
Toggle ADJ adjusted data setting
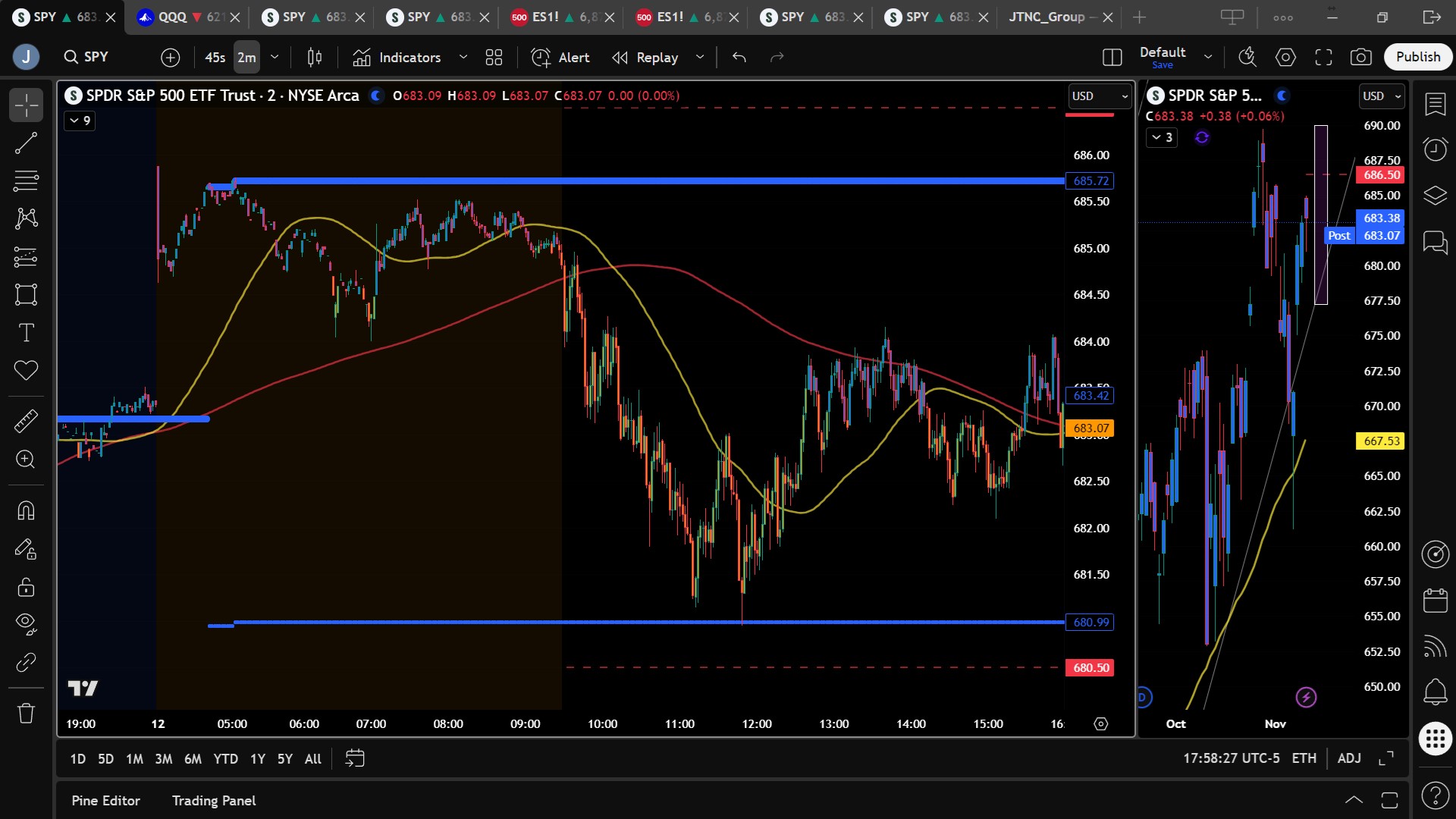coord(1349,758)
